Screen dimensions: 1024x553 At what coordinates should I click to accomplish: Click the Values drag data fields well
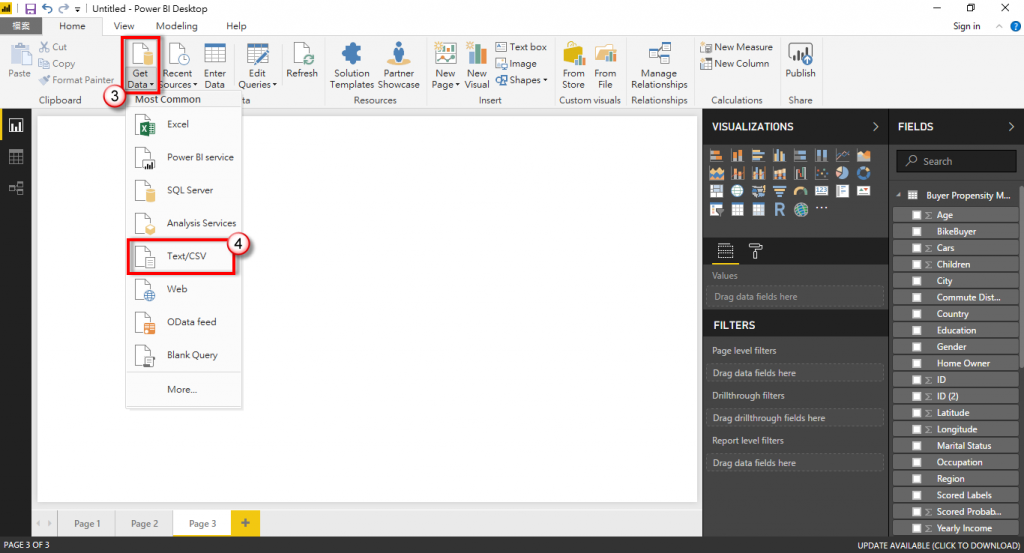(795, 296)
